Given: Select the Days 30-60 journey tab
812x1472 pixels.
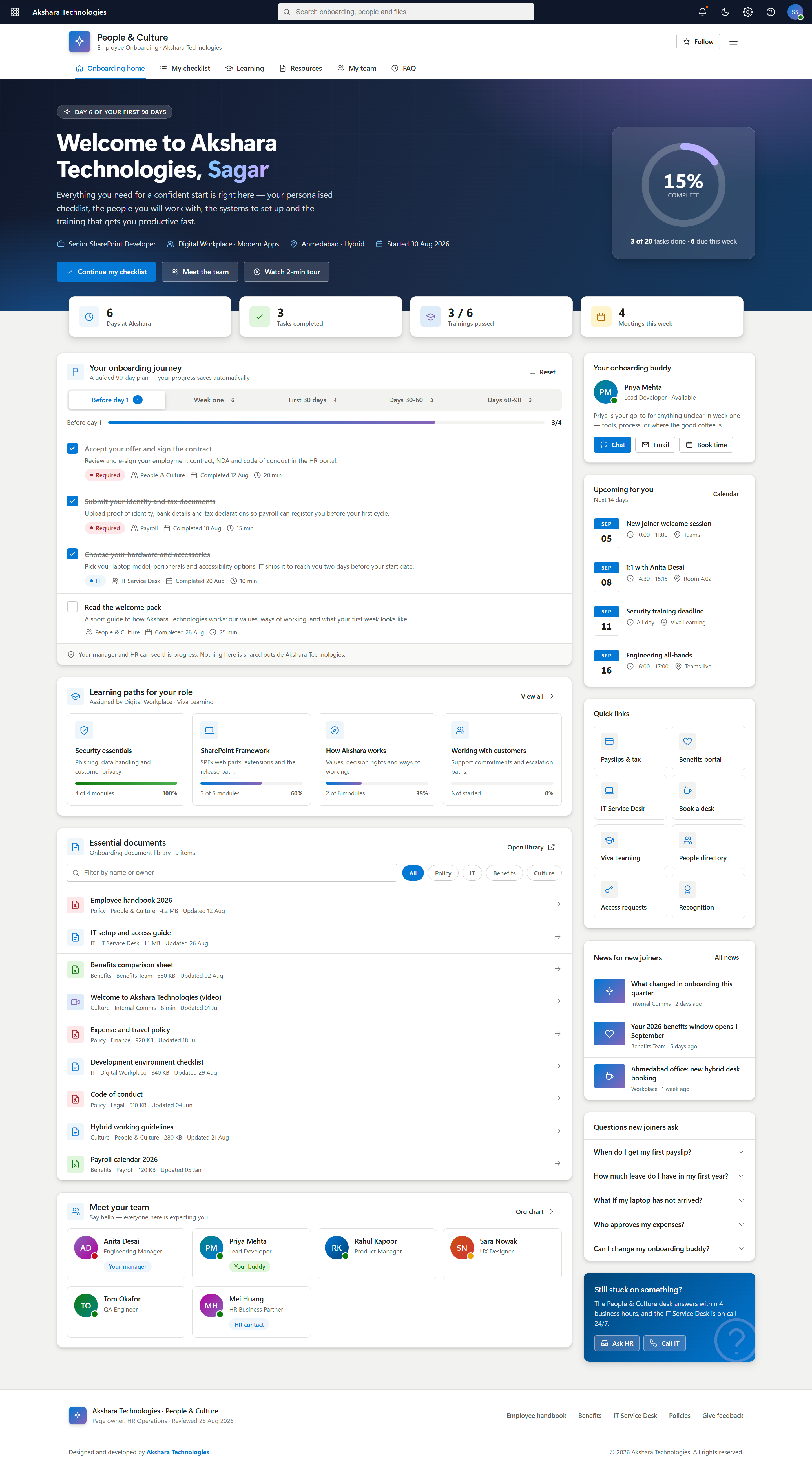Looking at the screenshot, I should click(x=411, y=400).
